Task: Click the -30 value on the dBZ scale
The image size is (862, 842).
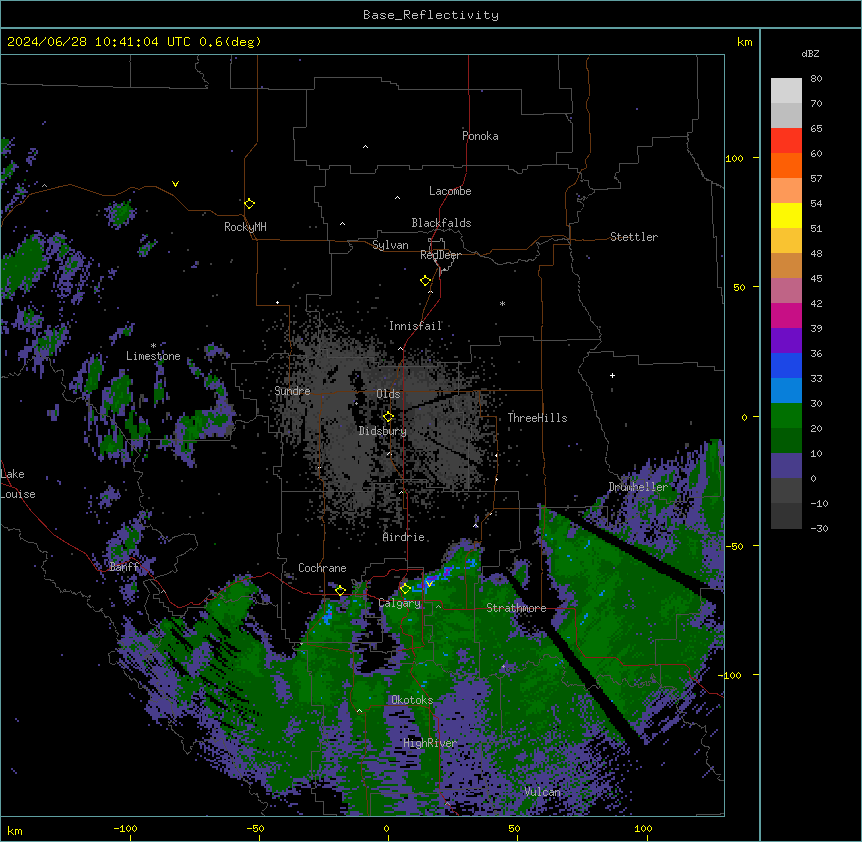Action: [x=819, y=529]
